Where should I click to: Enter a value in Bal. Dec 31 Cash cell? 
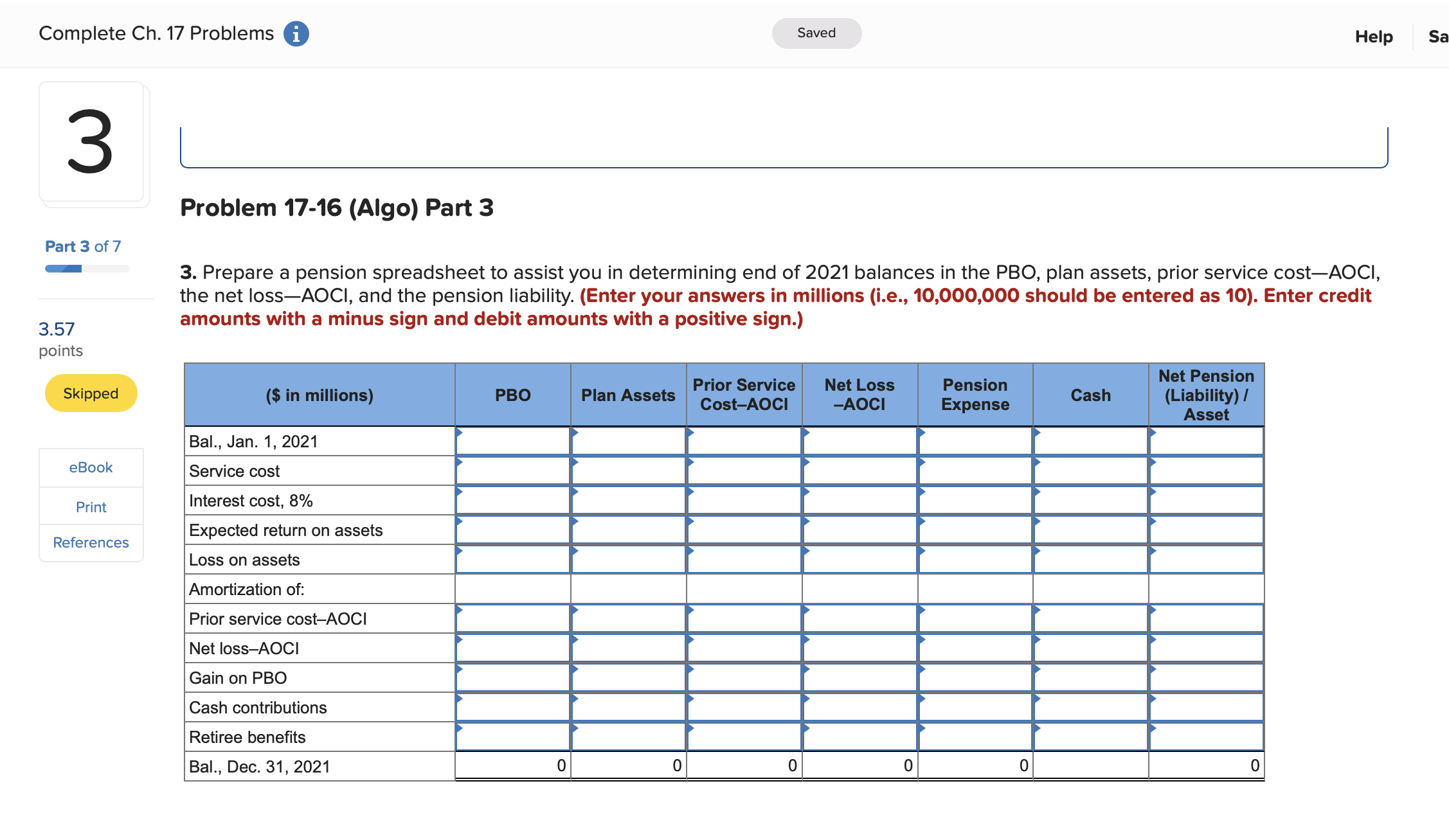click(x=1090, y=765)
